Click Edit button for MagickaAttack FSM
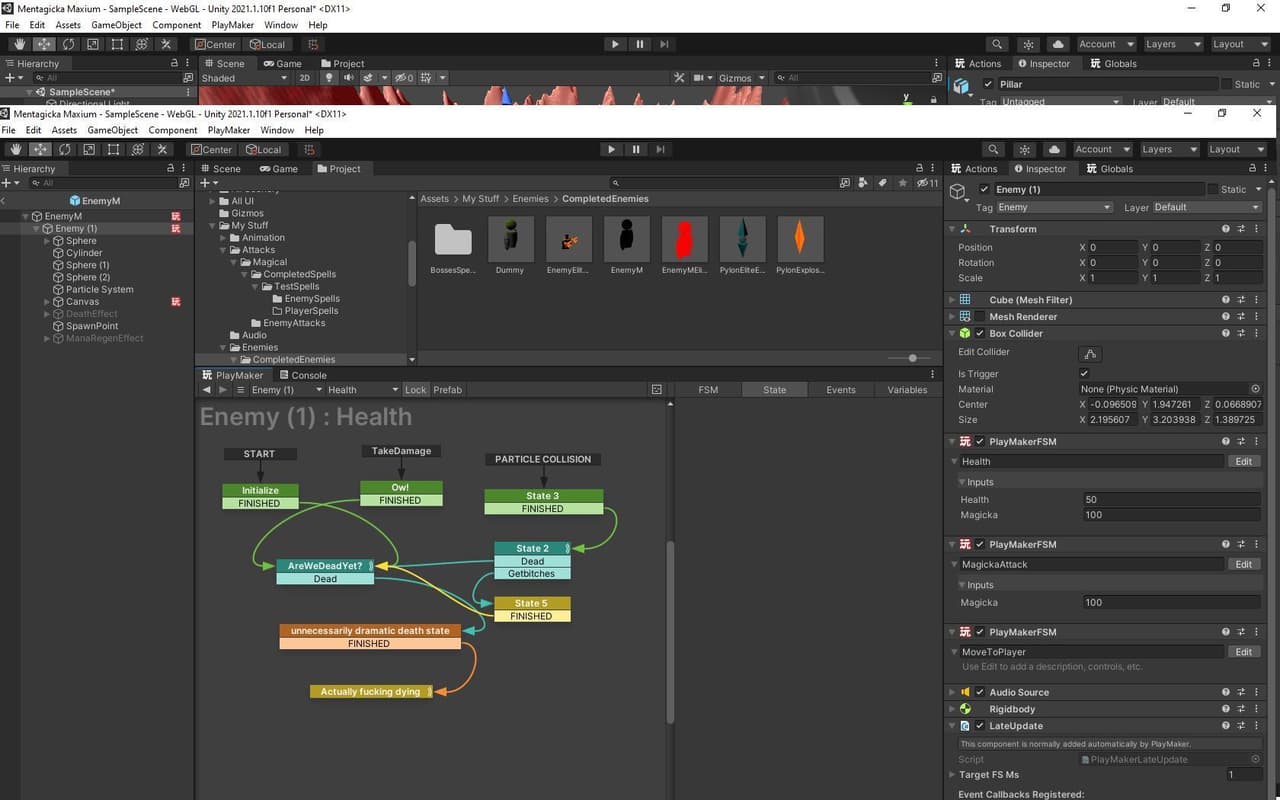Image resolution: width=1280 pixels, height=800 pixels. [1243, 564]
